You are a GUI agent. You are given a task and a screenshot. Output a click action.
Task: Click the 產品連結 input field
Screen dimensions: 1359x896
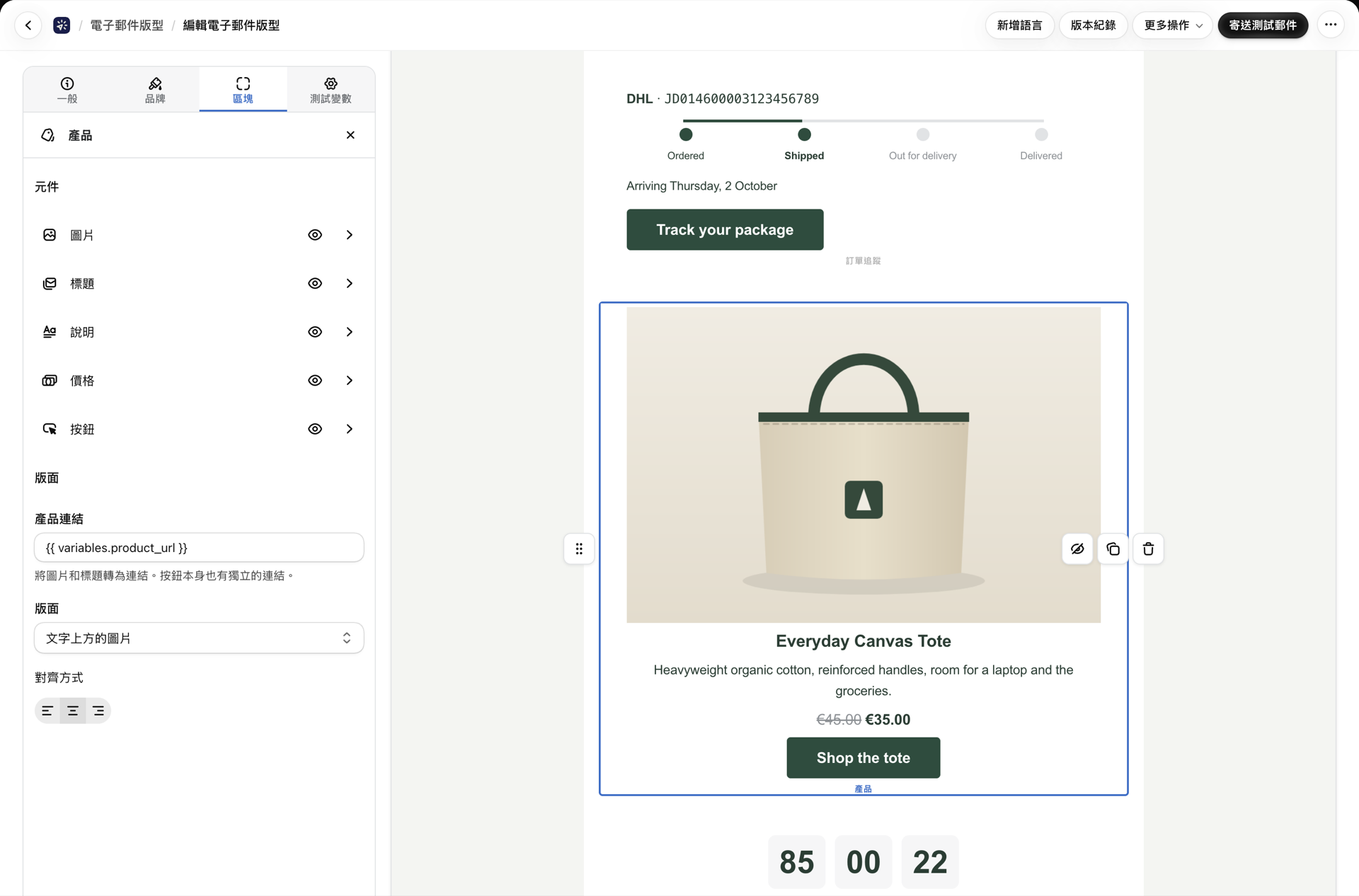[199, 548]
